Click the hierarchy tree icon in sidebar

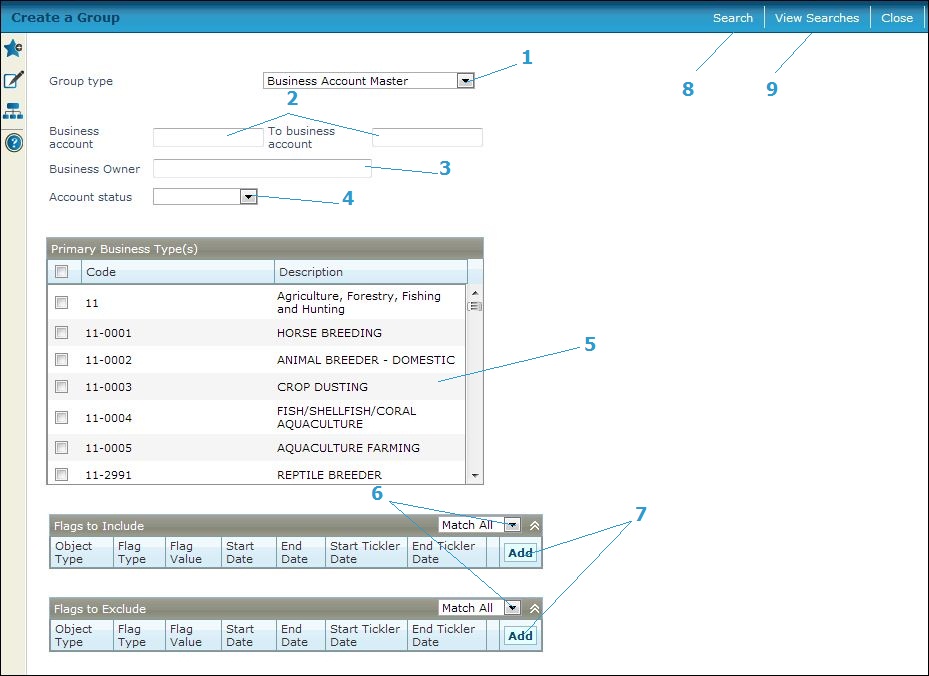13,111
